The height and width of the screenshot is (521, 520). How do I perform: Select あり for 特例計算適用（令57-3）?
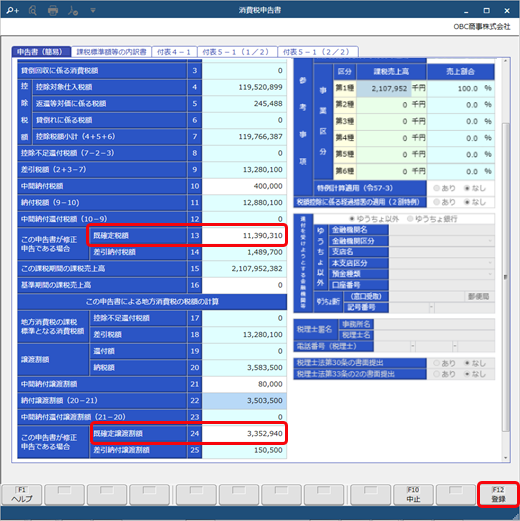pos(436,188)
